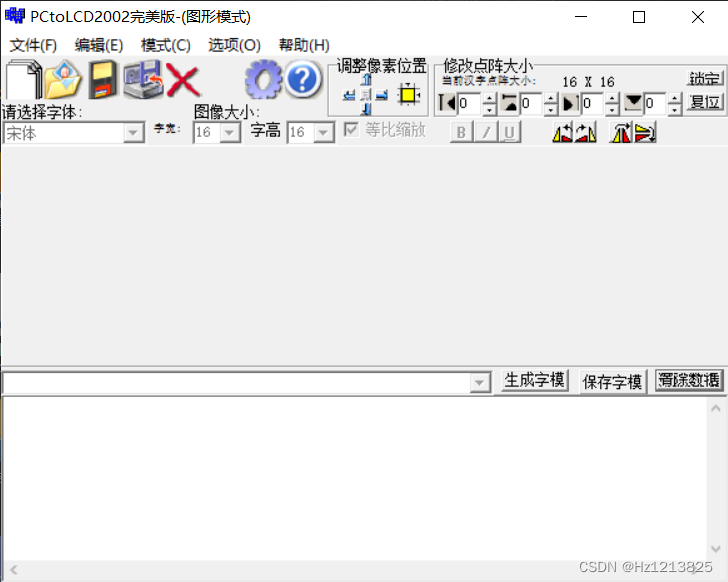Flip the glyph vertically
This screenshot has width=728, height=582.
(x=645, y=133)
